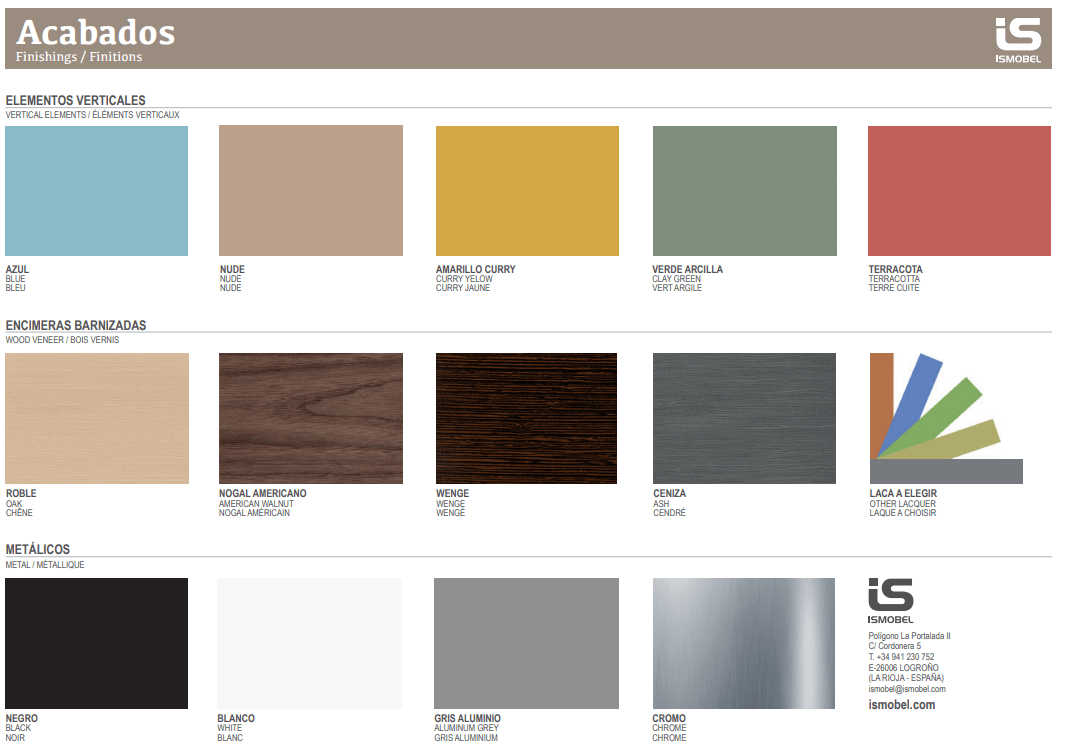Select the Amarillo Curry yellow swatch
1066x747 pixels.
pyautogui.click(x=527, y=190)
